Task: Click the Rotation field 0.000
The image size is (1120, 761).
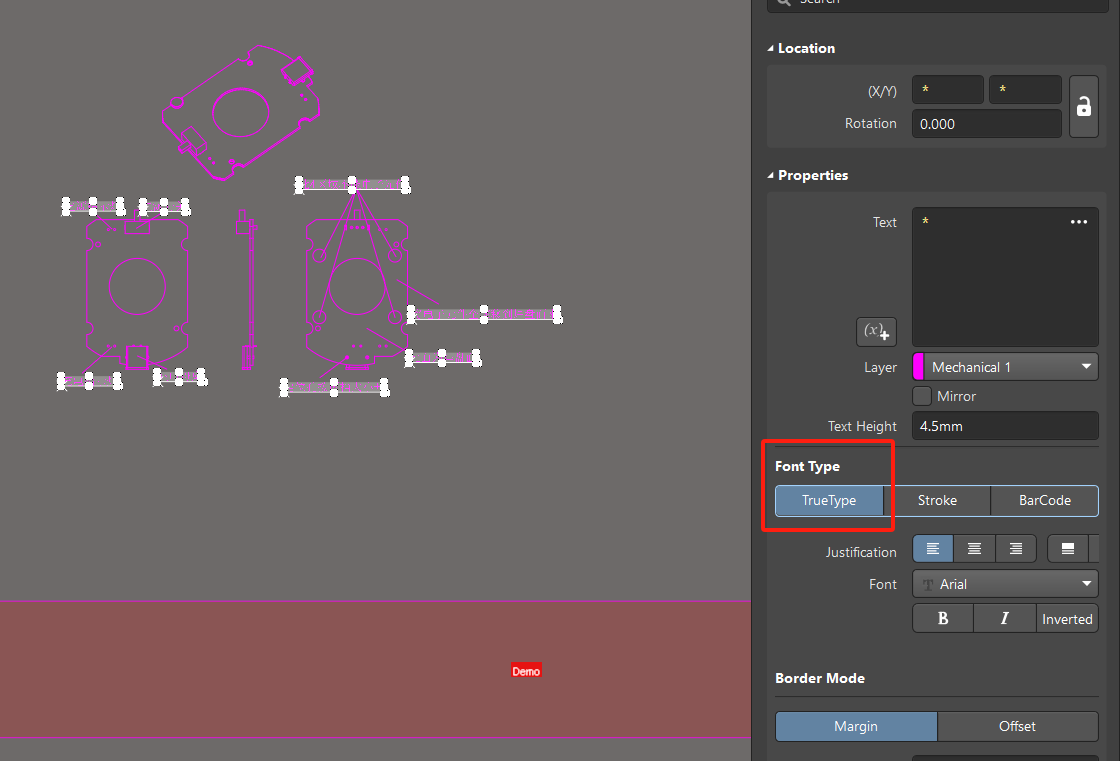Action: click(986, 124)
